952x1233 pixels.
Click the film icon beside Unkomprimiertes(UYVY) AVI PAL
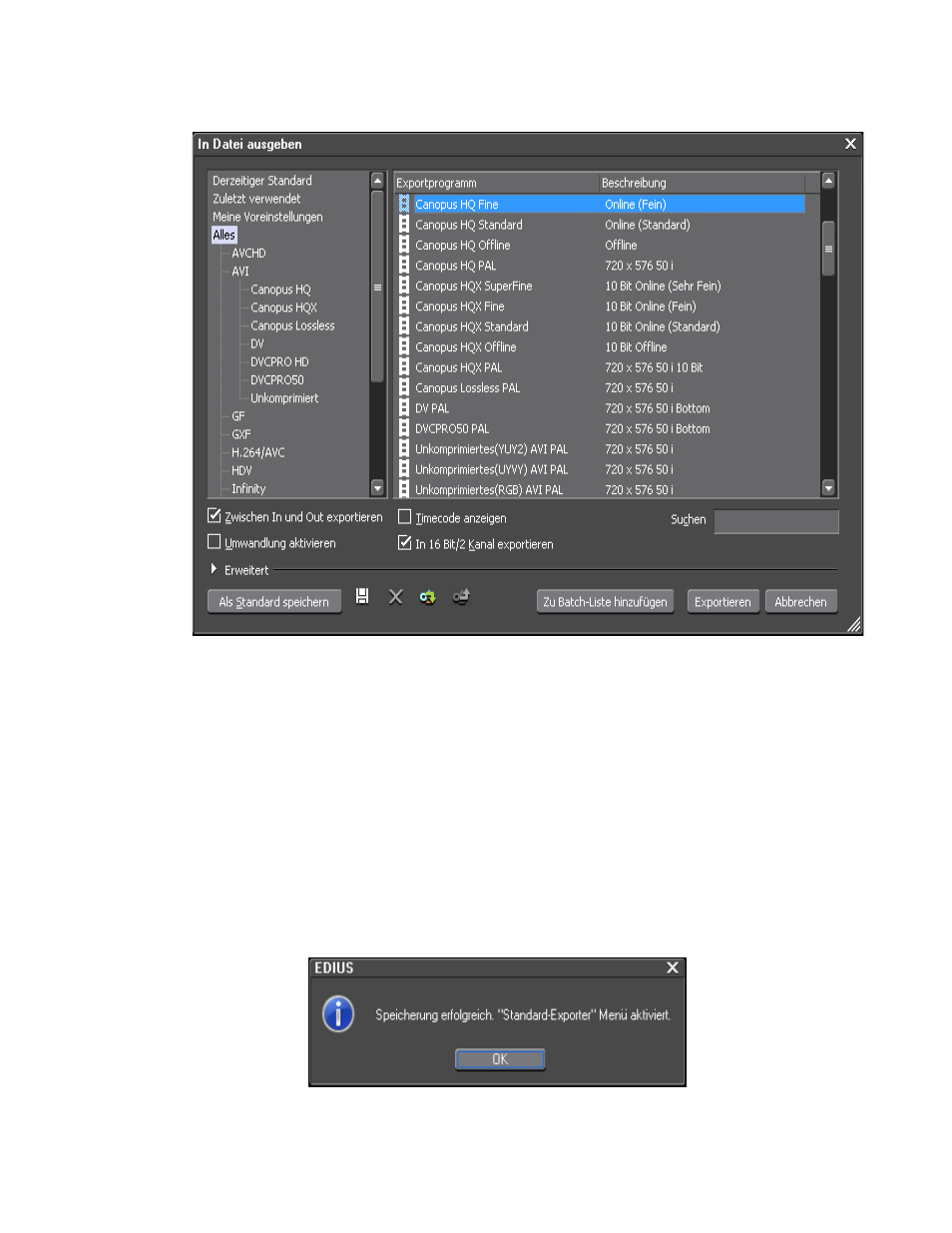click(404, 469)
